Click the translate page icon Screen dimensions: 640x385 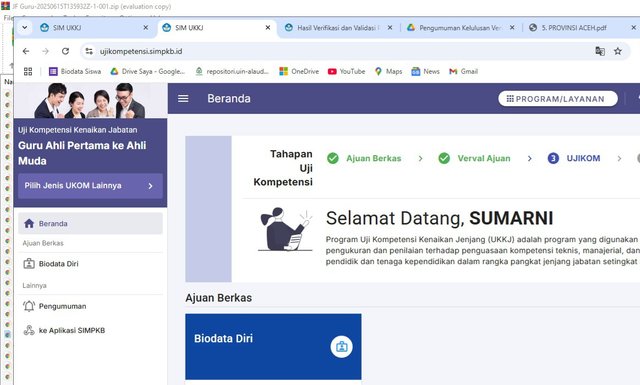(x=600, y=51)
